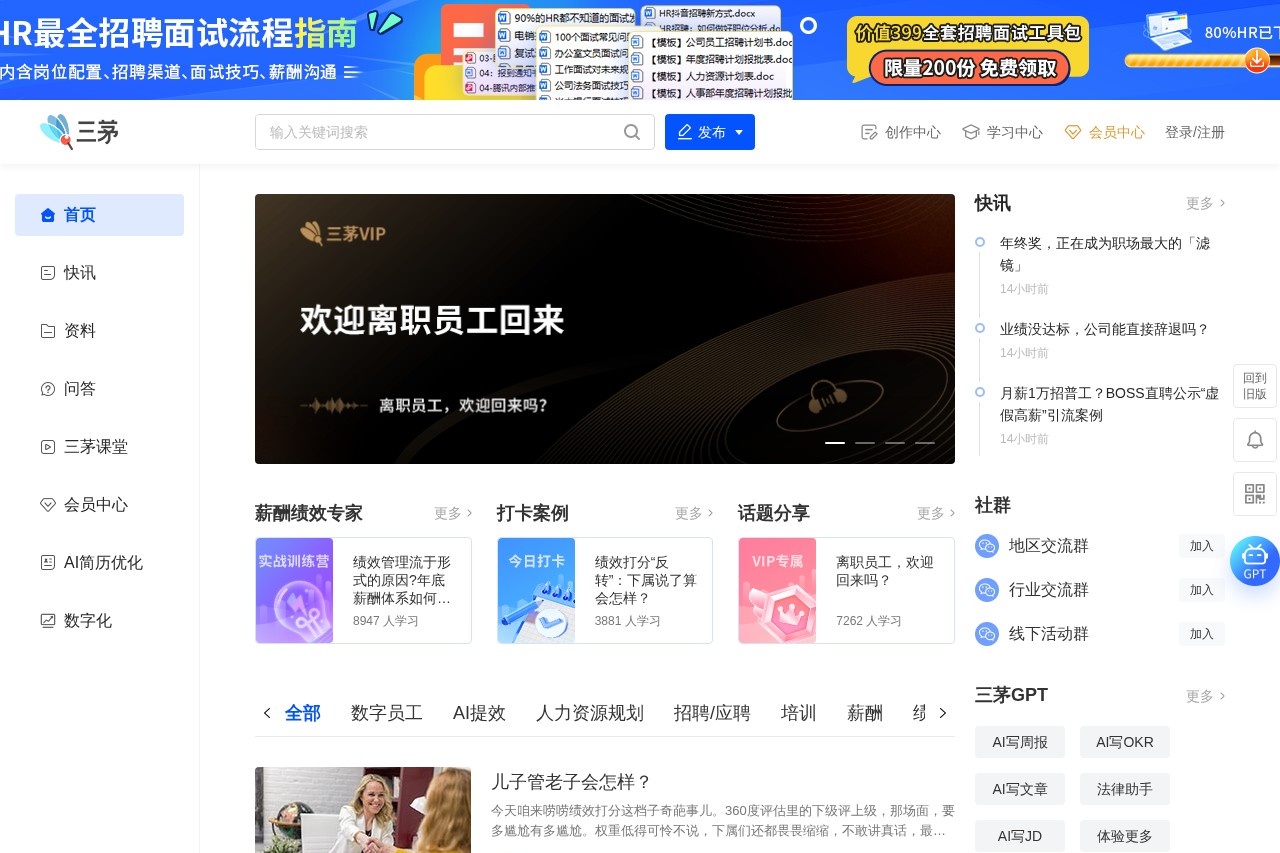The image size is (1280, 853).
Task: Click the 学习中心 graduation cap icon
Action: pos(970,132)
